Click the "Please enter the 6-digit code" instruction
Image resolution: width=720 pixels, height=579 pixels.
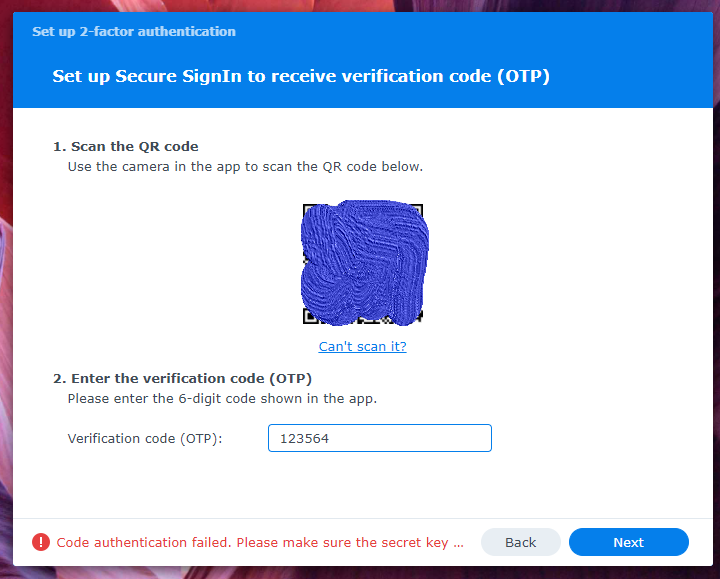point(222,398)
